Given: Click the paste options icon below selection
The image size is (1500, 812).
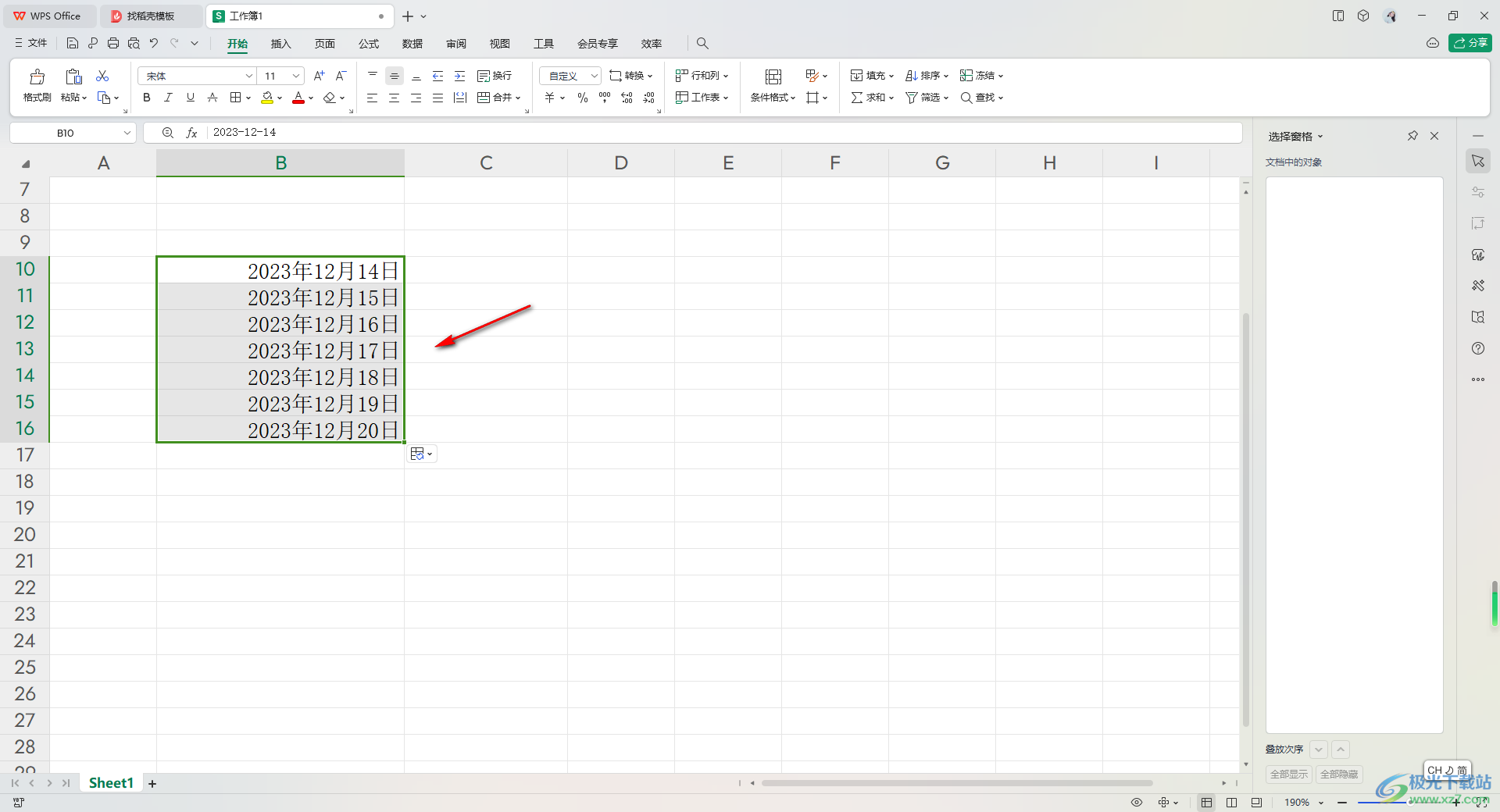Looking at the screenshot, I should pyautogui.click(x=421, y=454).
